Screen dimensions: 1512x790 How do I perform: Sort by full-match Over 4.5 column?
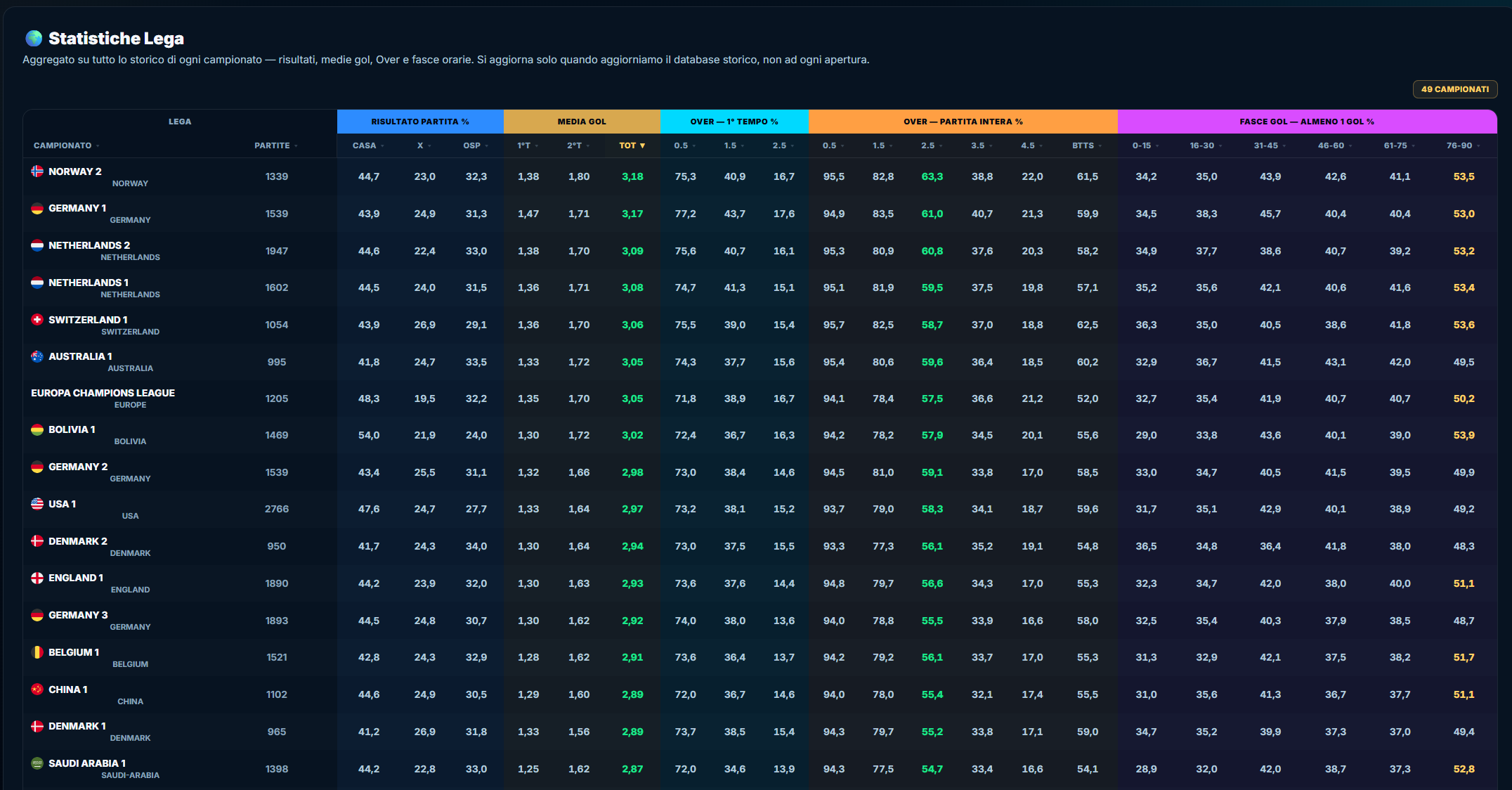tap(1031, 145)
